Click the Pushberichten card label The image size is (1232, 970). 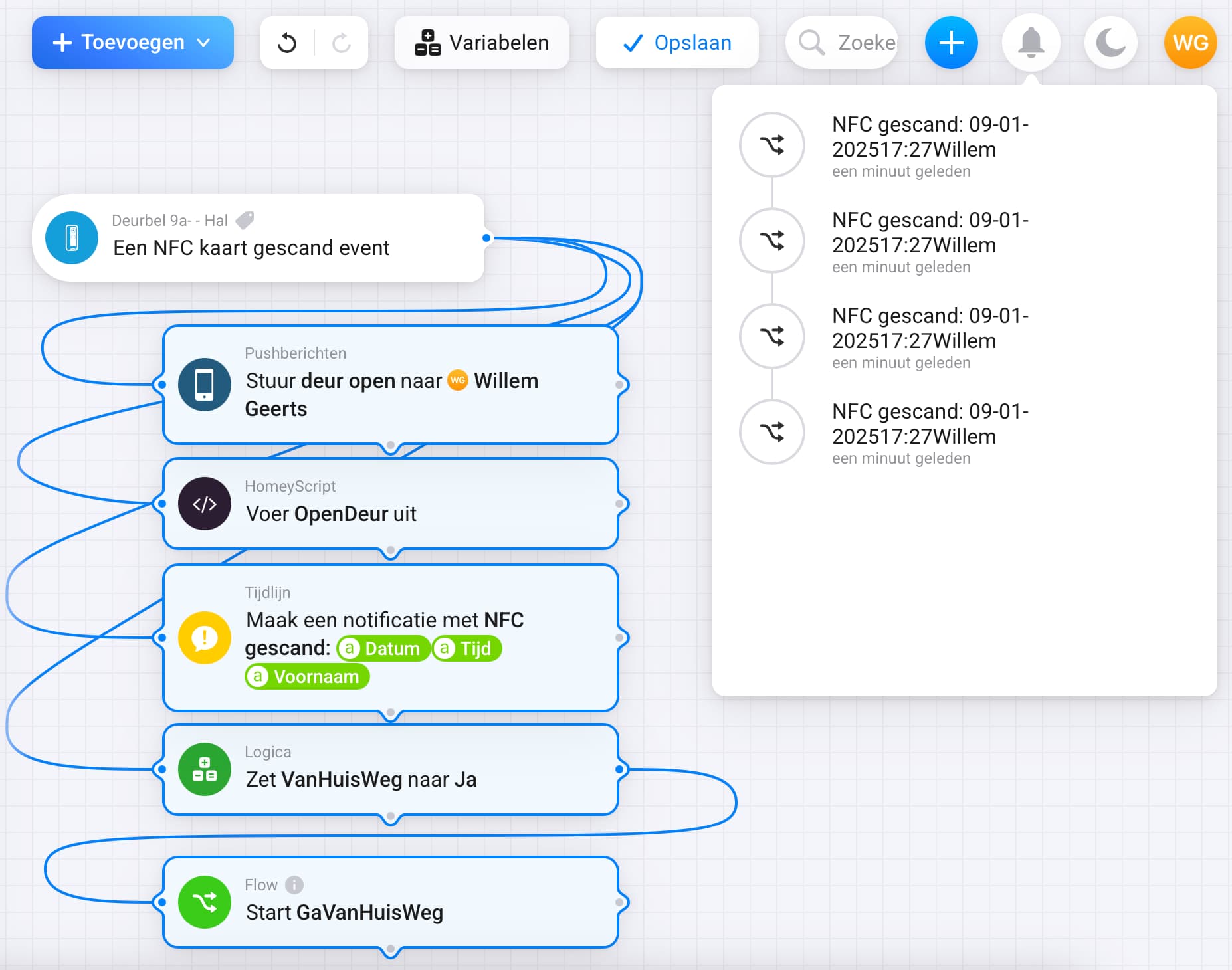295,353
